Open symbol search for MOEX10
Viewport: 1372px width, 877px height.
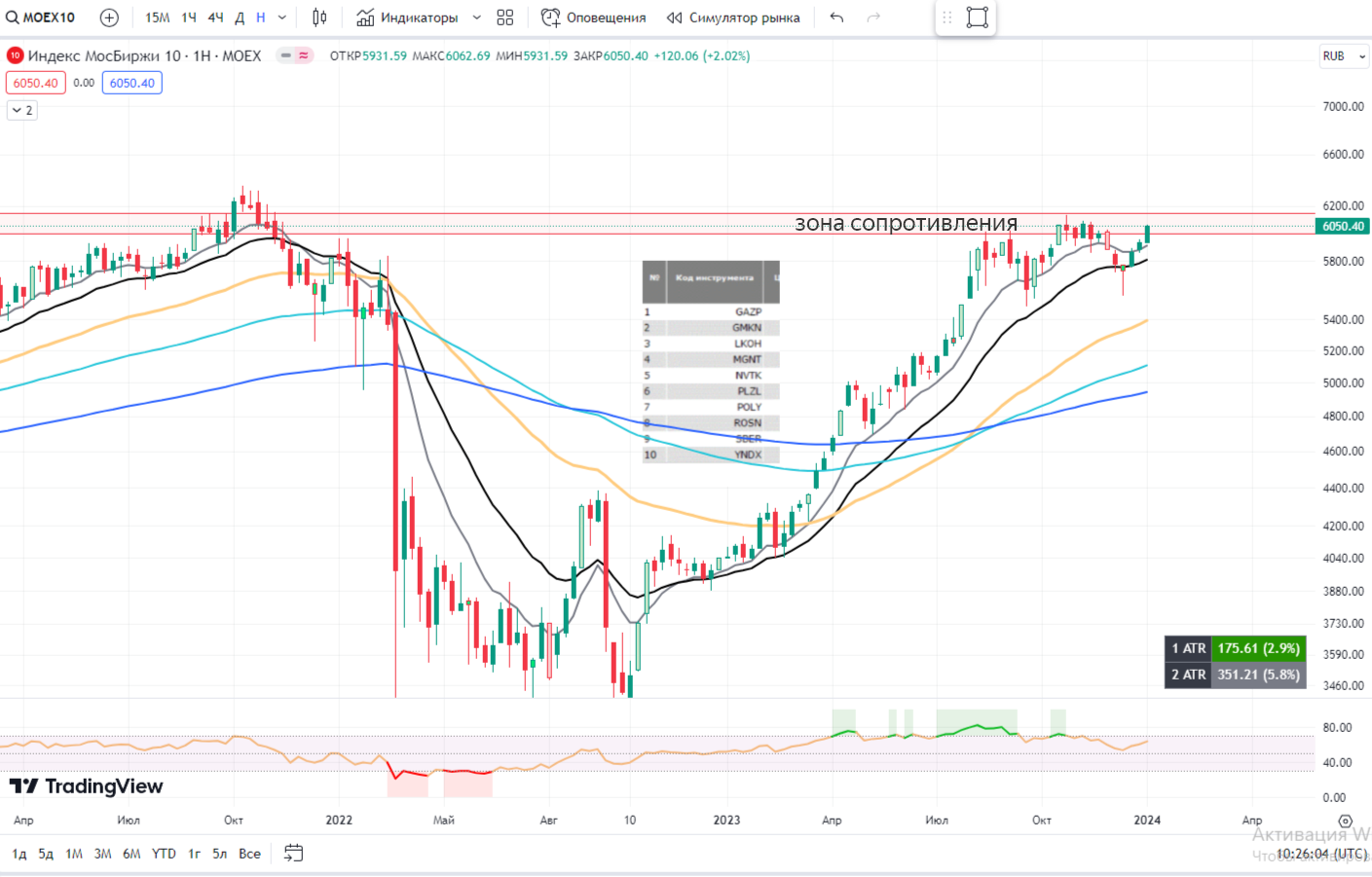41,18
